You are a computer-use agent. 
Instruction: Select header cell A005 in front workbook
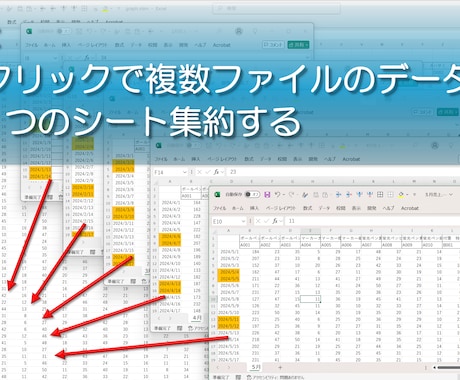click(x=330, y=245)
